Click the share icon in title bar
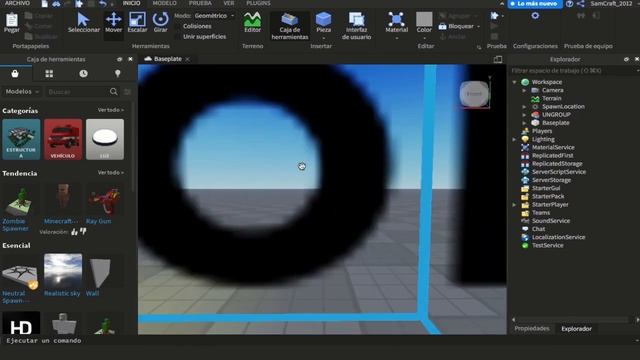This screenshot has height=360, width=640. coord(580,4)
